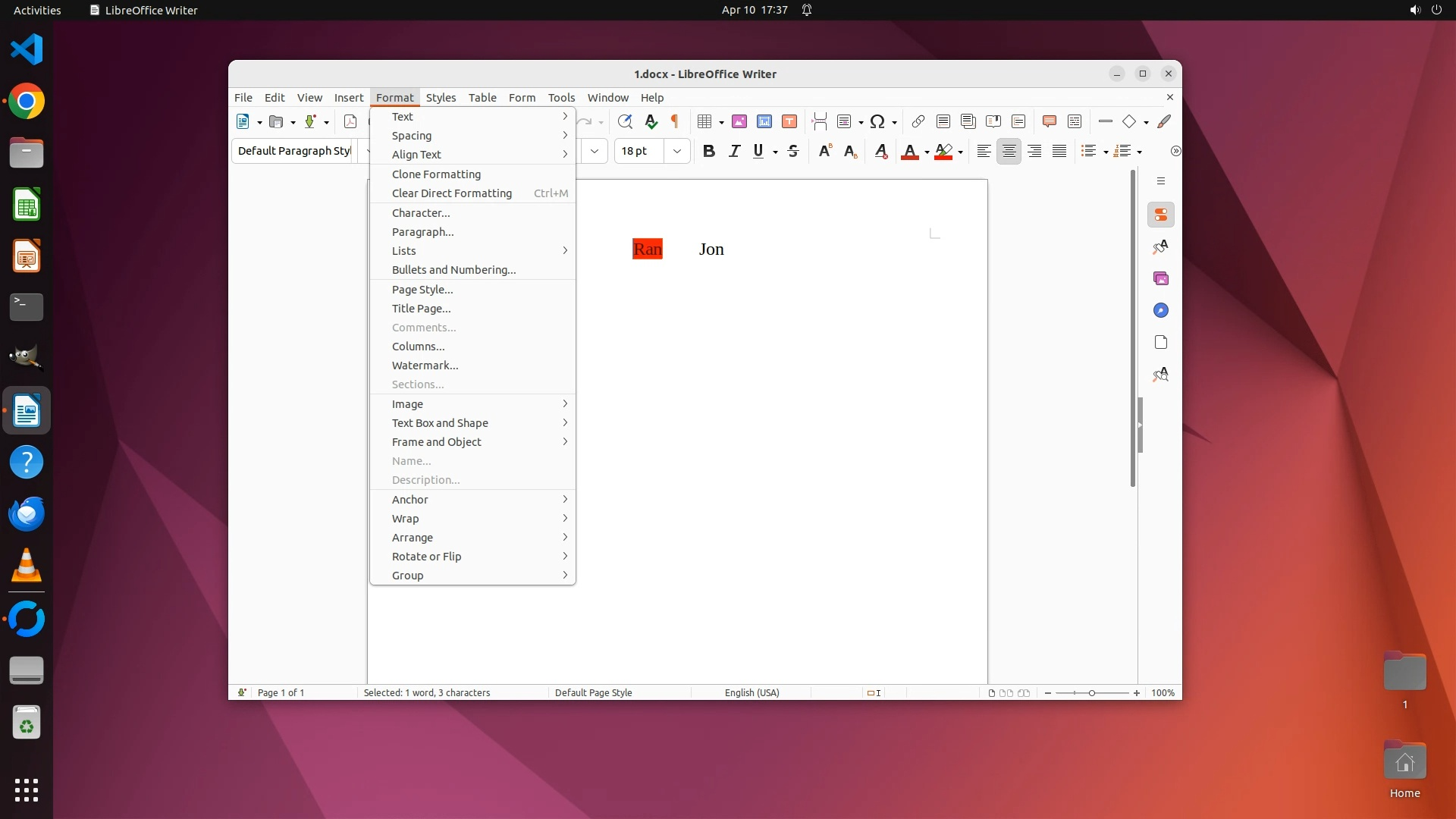
Task: Choose Clear Direct Formatting menu entry
Action: 452,193
